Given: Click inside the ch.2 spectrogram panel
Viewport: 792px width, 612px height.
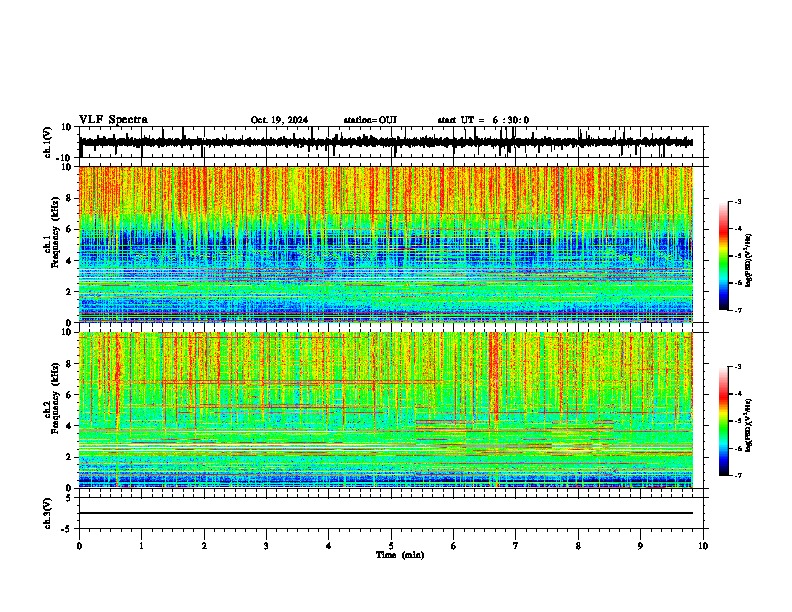Looking at the screenshot, I should point(385,410).
